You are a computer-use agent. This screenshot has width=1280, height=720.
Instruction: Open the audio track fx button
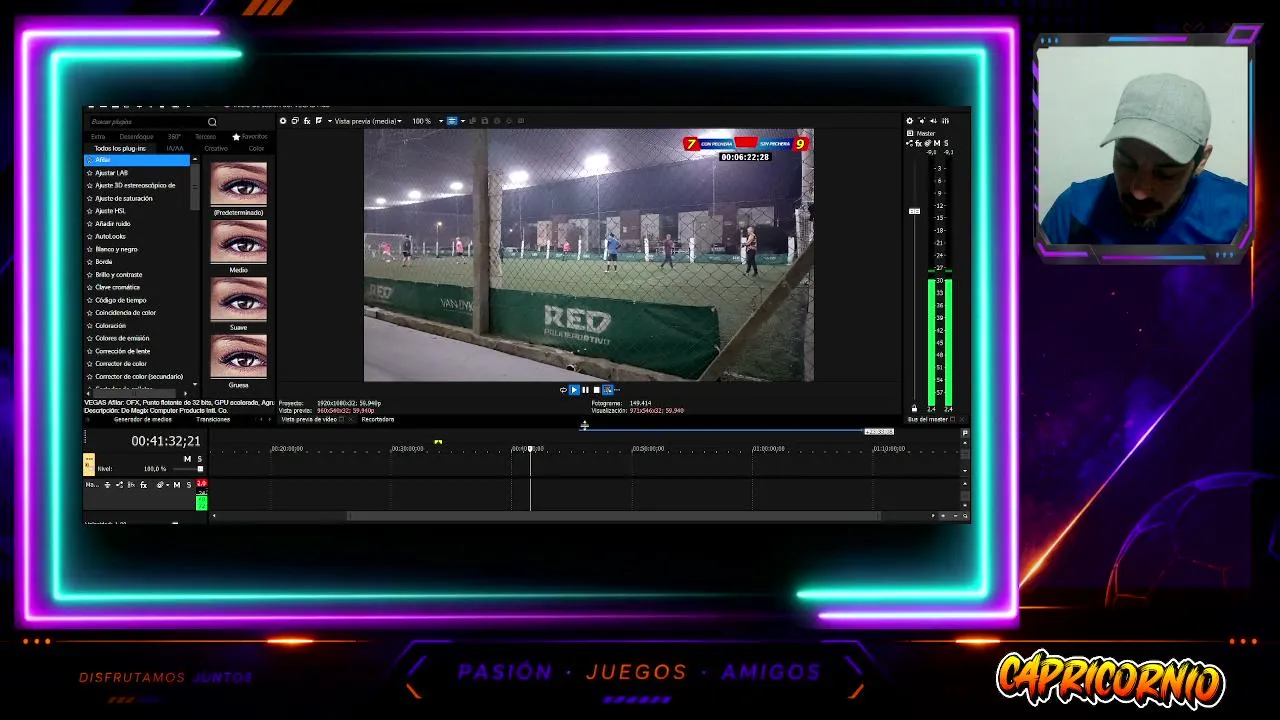(143, 485)
